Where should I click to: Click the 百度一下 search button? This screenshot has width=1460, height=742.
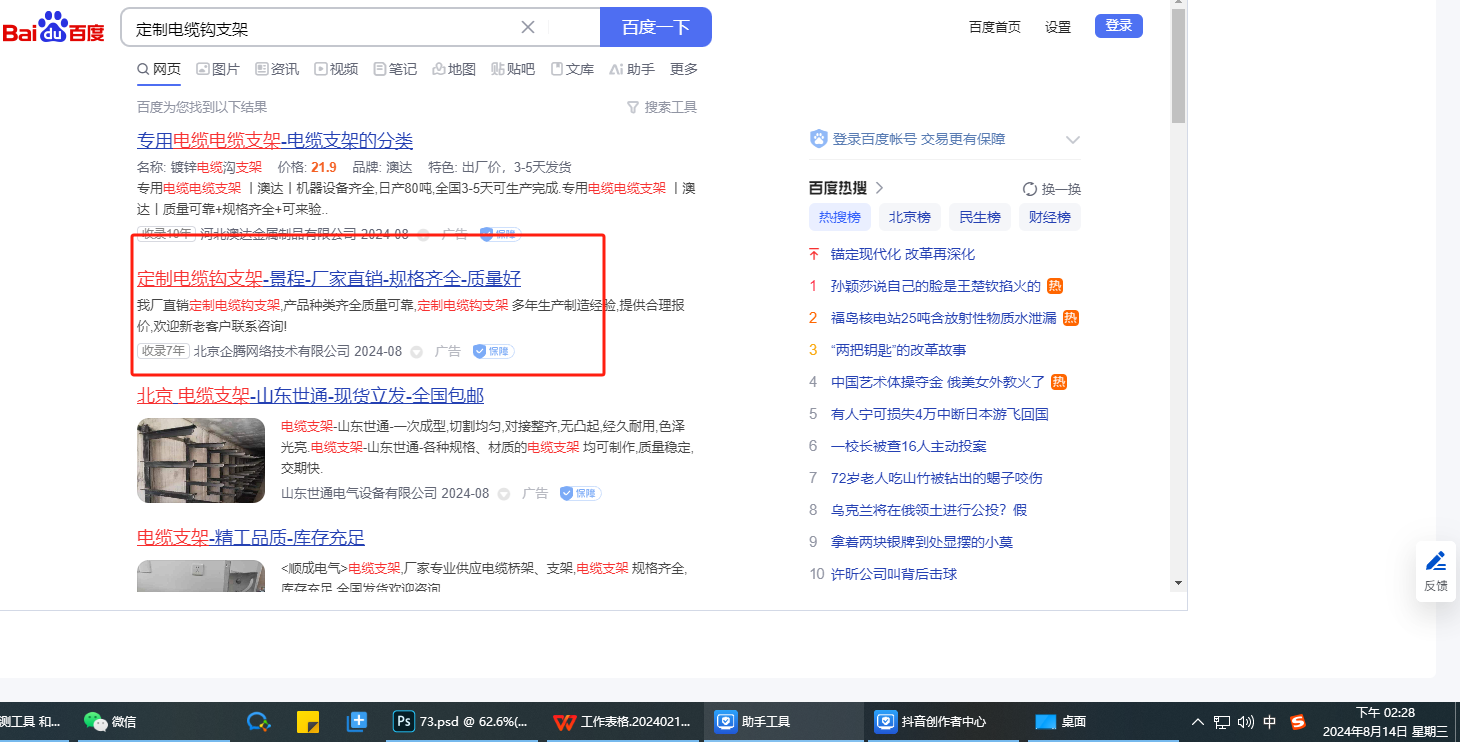(x=655, y=27)
